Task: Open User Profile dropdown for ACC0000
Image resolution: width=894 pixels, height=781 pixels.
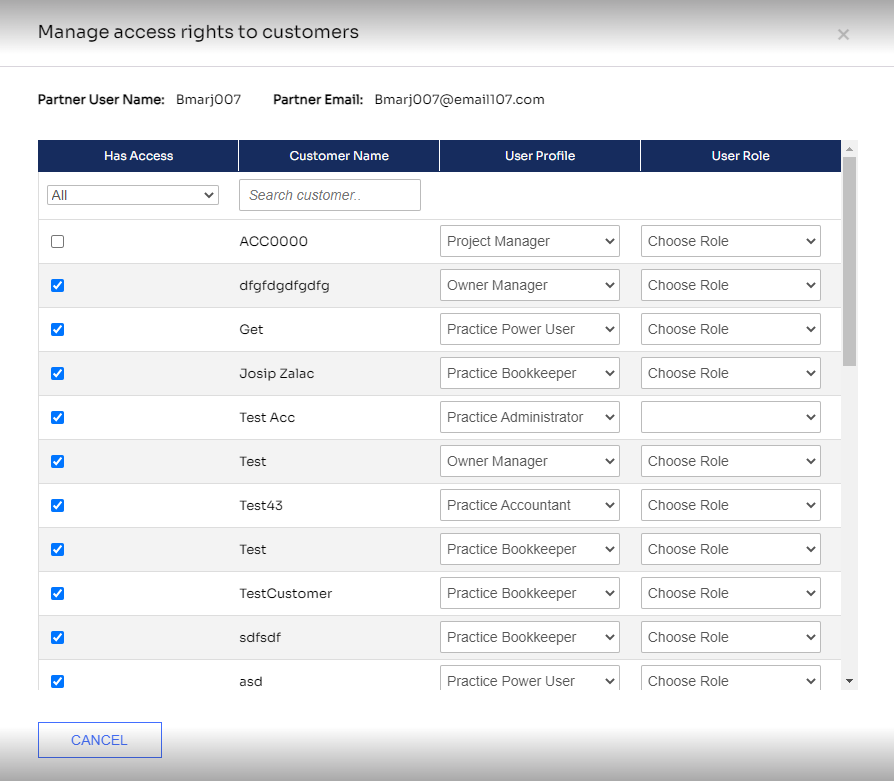Action: point(530,241)
